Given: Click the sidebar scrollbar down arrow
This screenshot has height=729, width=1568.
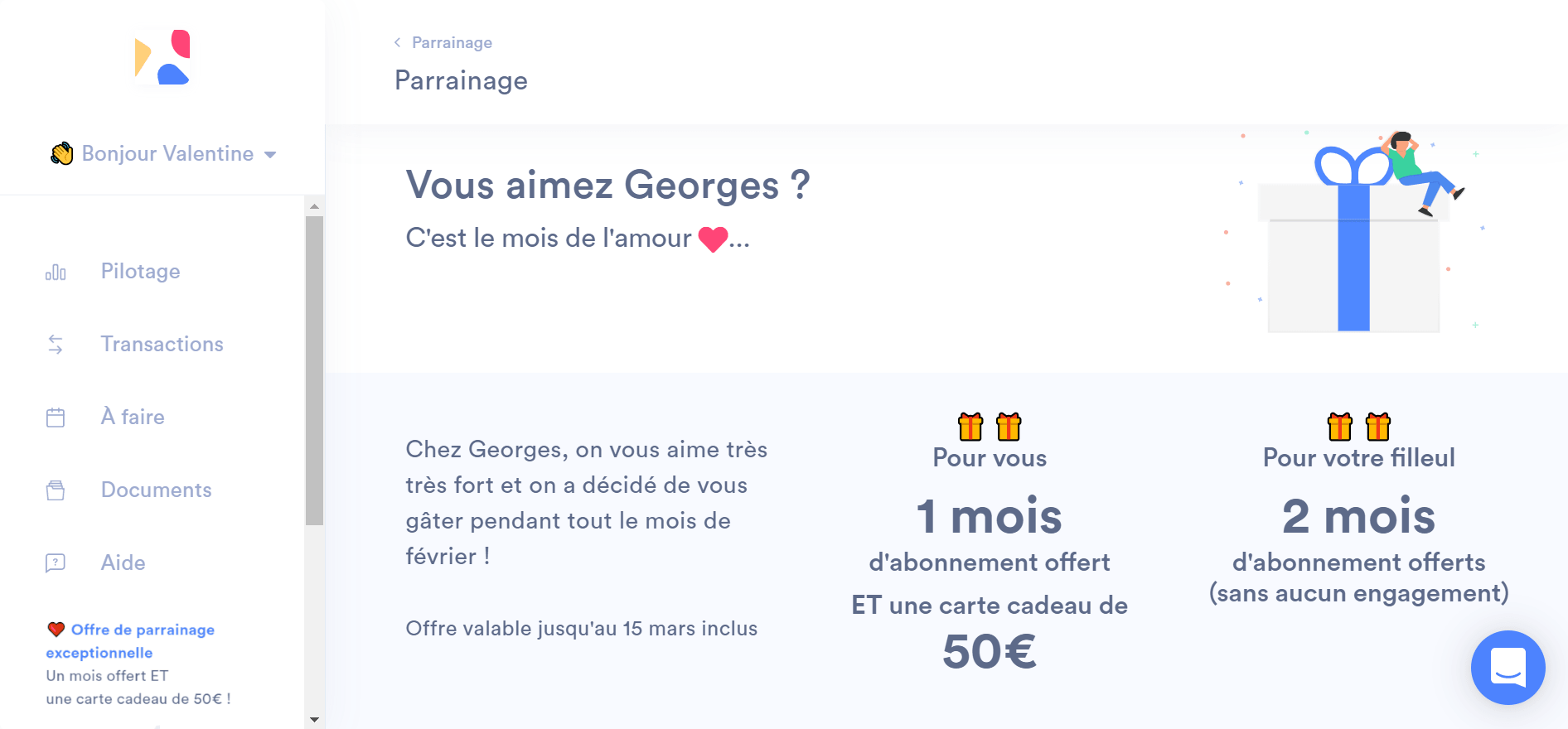Looking at the screenshot, I should tap(314, 720).
